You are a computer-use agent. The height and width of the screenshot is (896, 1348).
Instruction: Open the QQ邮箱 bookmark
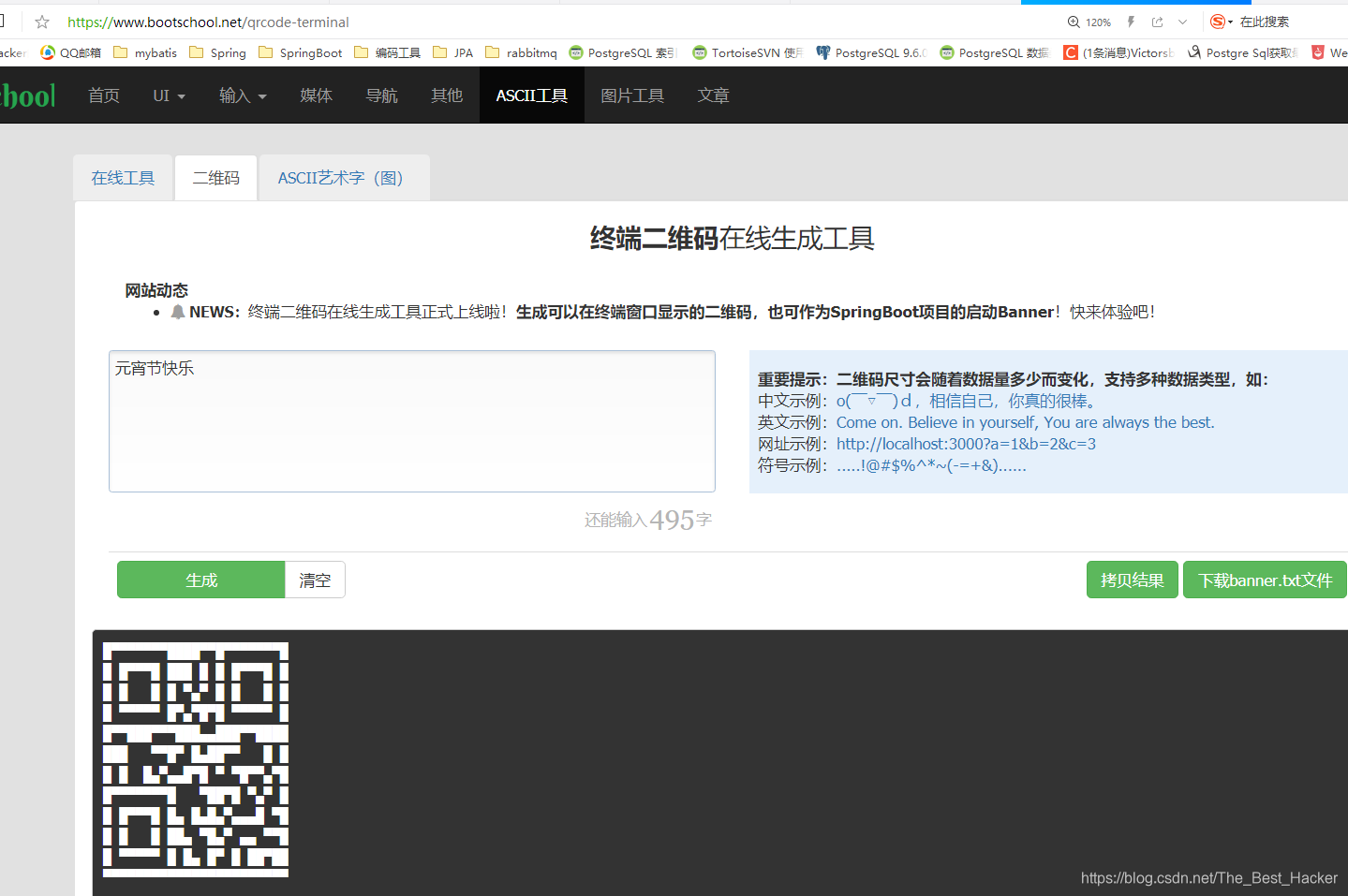click(x=70, y=52)
